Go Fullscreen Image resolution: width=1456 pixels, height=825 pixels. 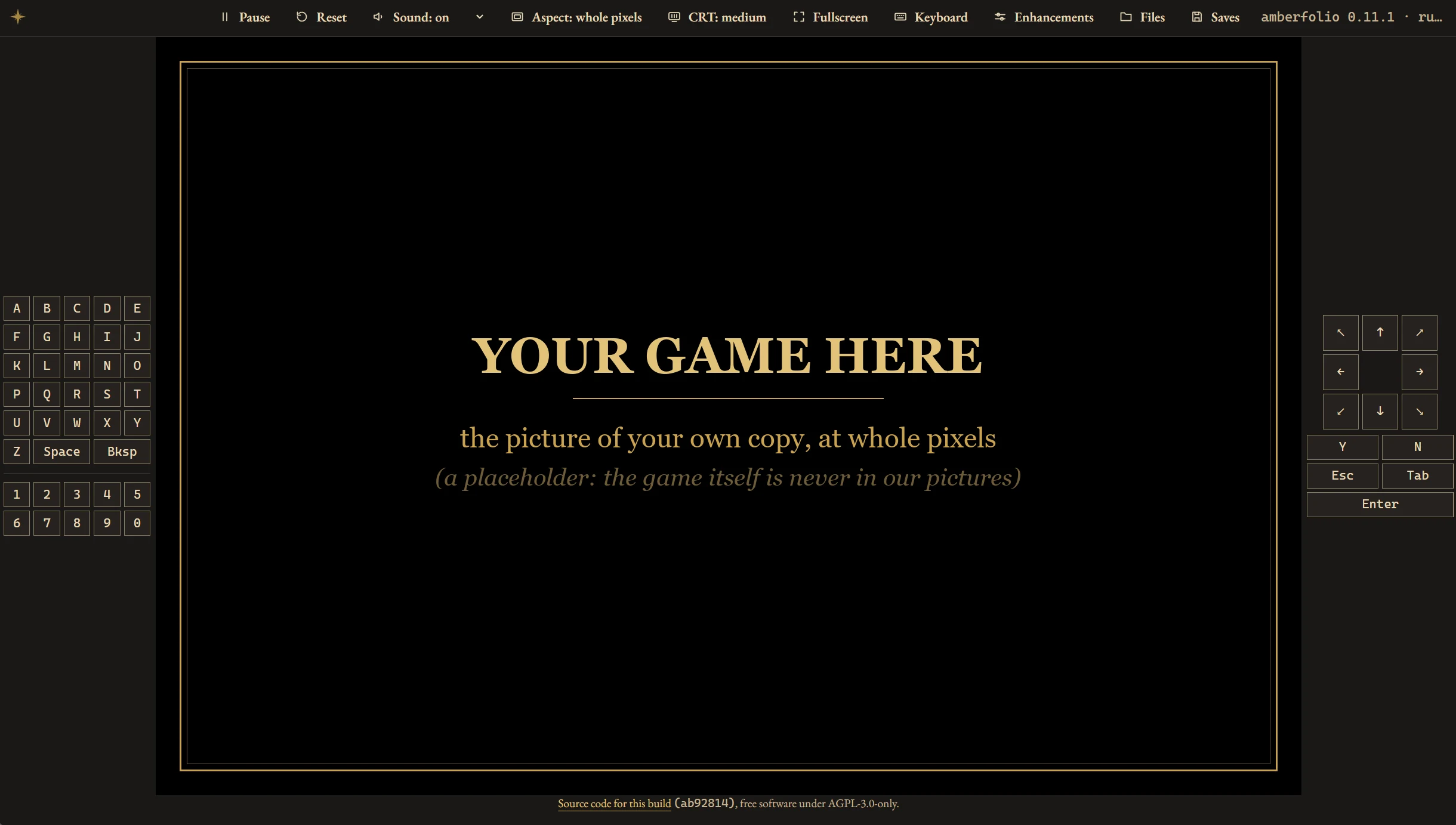[830, 17]
